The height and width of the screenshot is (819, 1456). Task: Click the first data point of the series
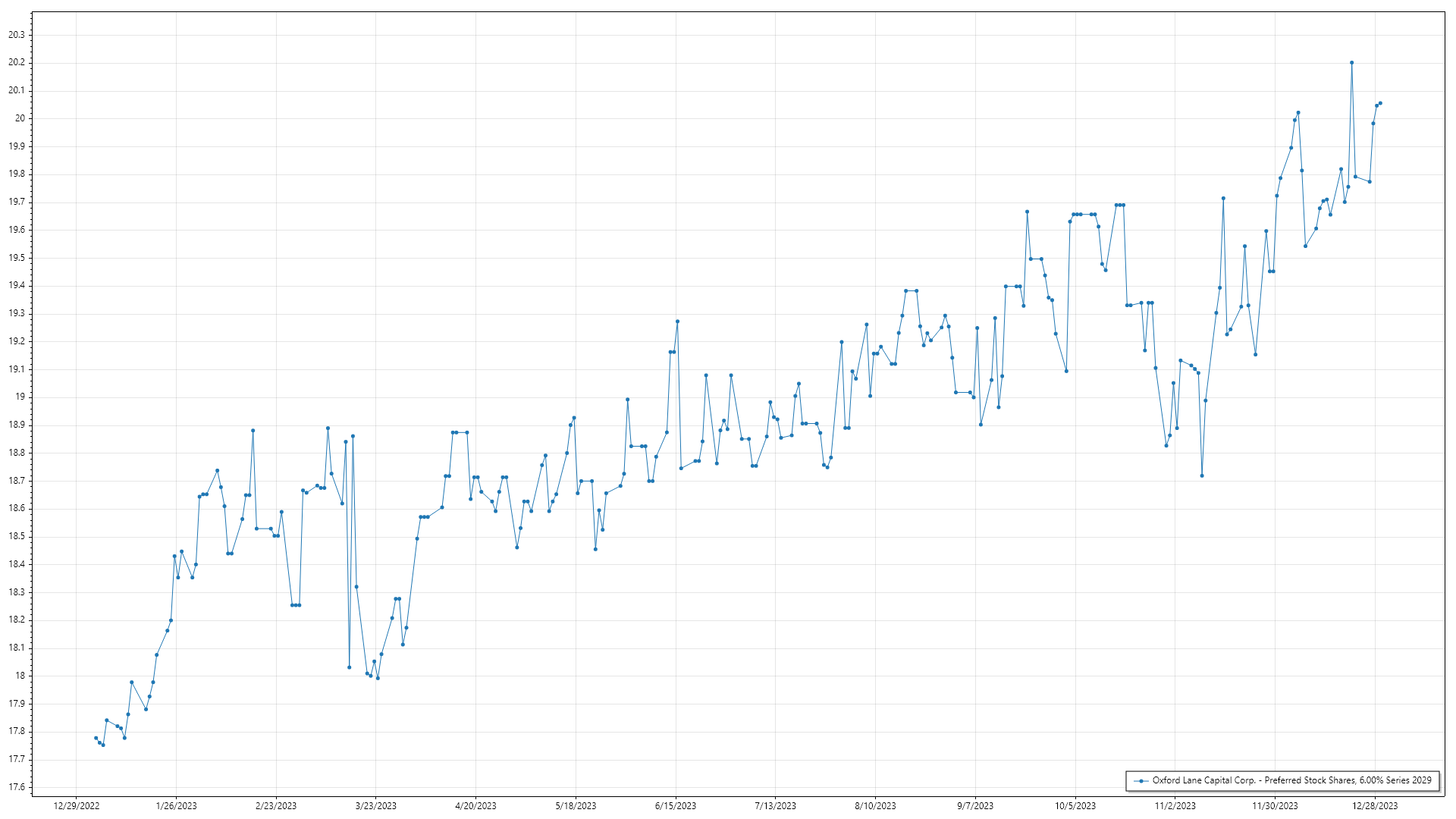pyautogui.click(x=96, y=738)
